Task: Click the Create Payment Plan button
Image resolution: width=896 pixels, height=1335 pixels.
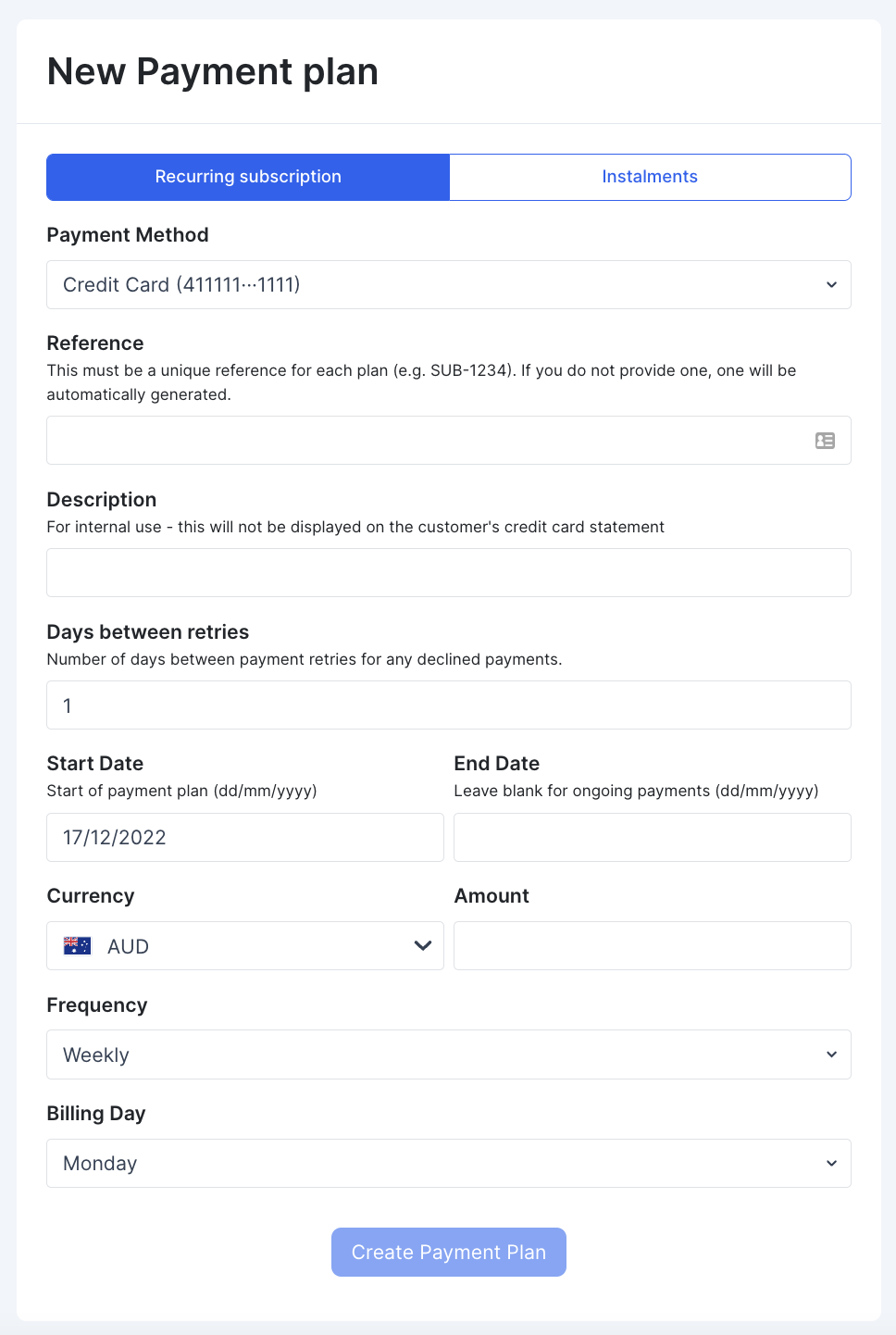Action: [x=449, y=1252]
